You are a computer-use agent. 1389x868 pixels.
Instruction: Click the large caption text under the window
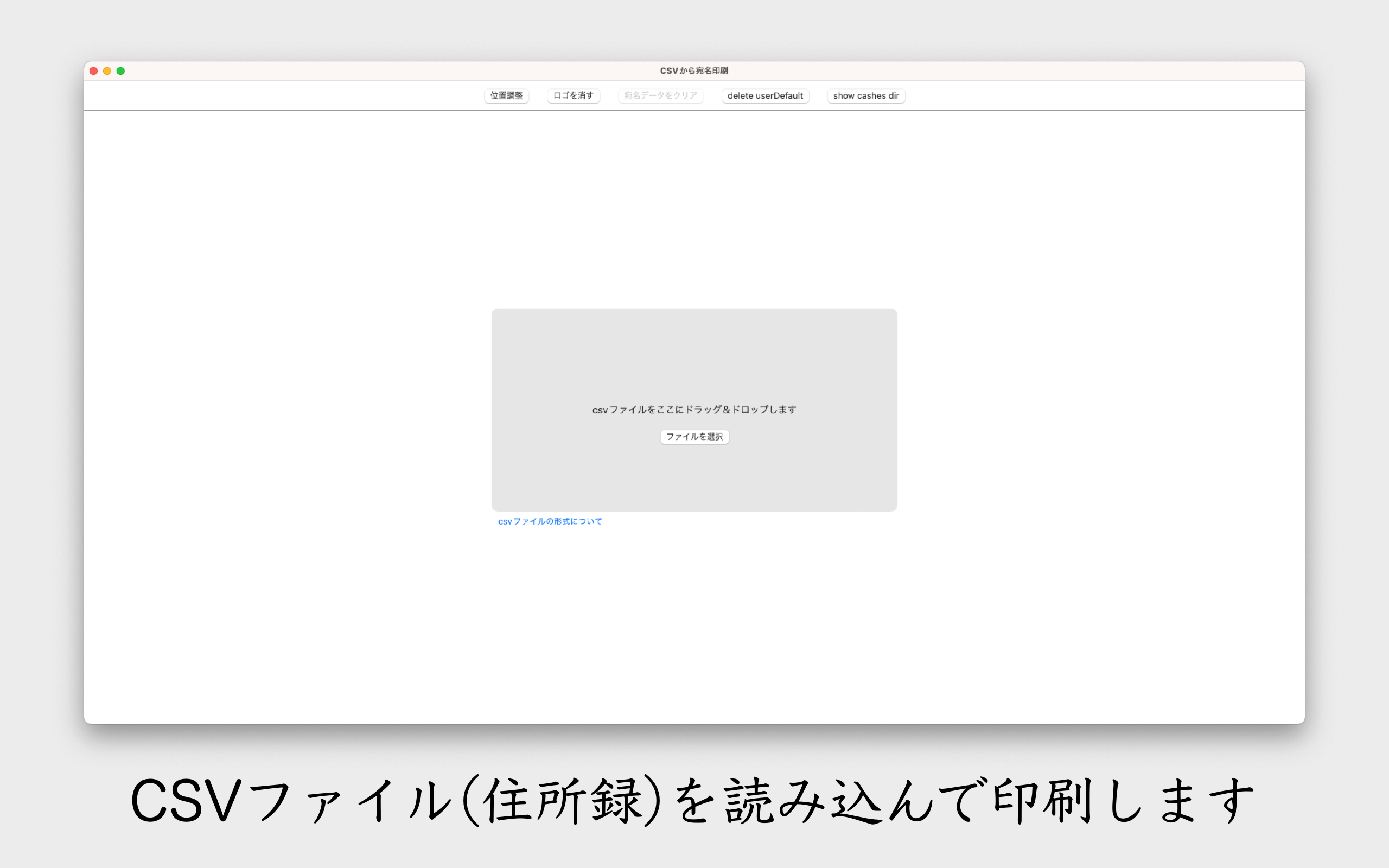(693, 801)
